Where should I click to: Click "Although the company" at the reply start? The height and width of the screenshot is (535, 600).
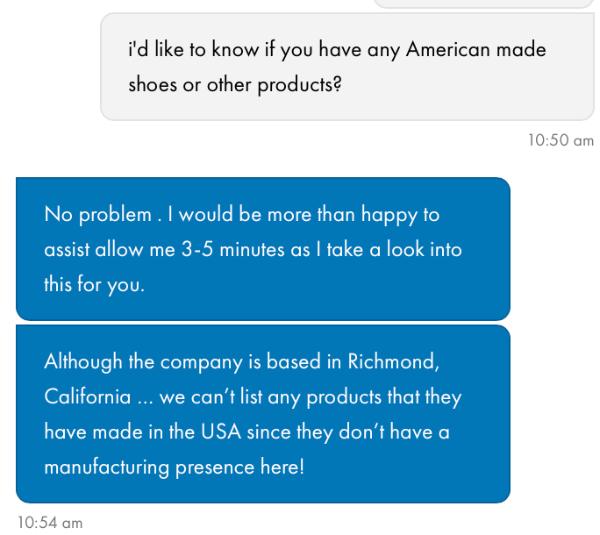[123, 364]
